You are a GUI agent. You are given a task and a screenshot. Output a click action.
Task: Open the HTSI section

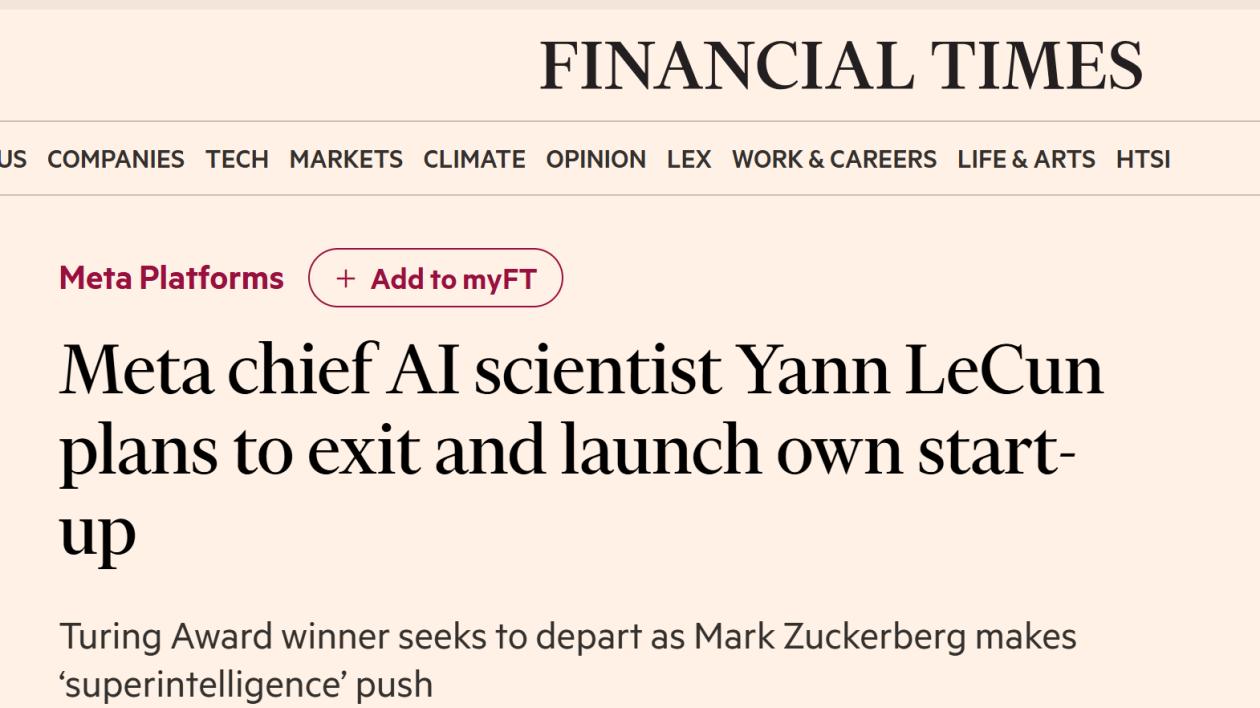tap(1143, 159)
